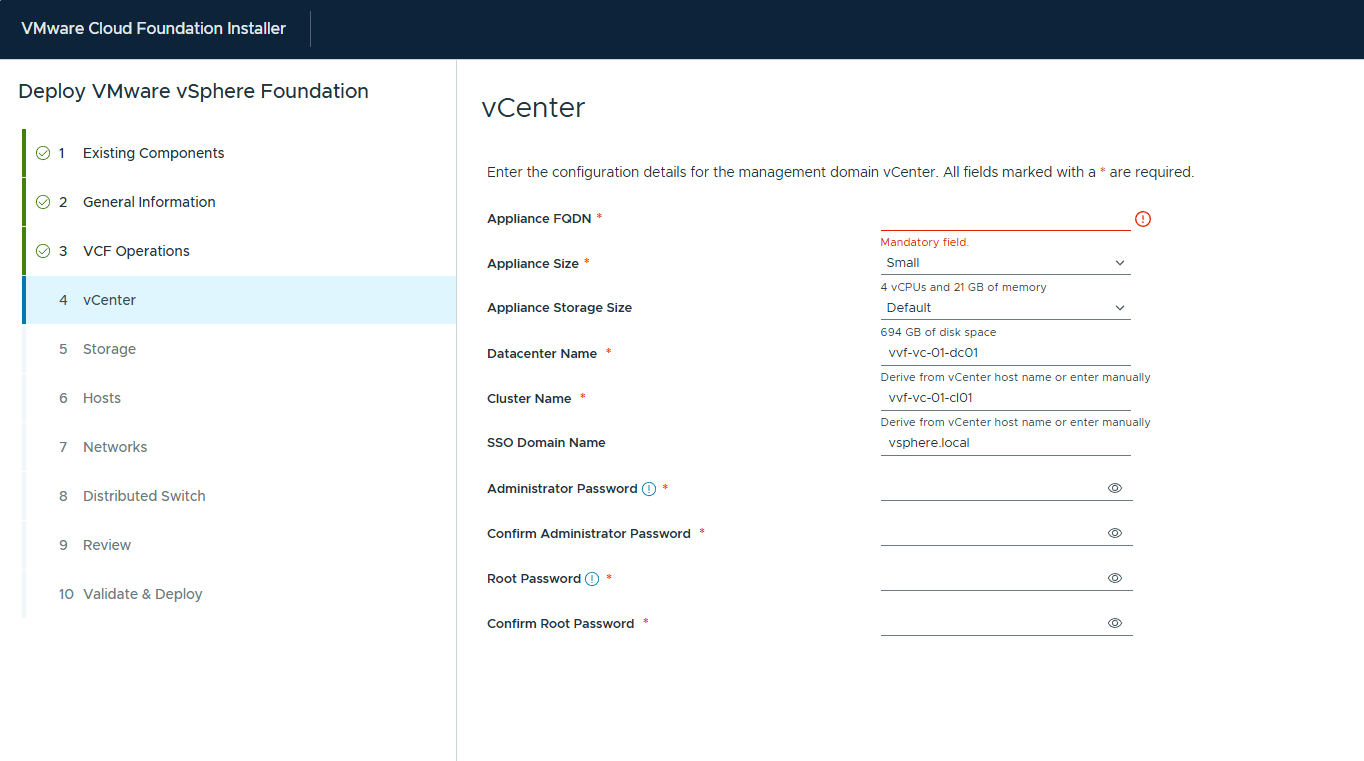Click VCF Operations completed checkmark icon
1364x761 pixels.
tap(43, 251)
